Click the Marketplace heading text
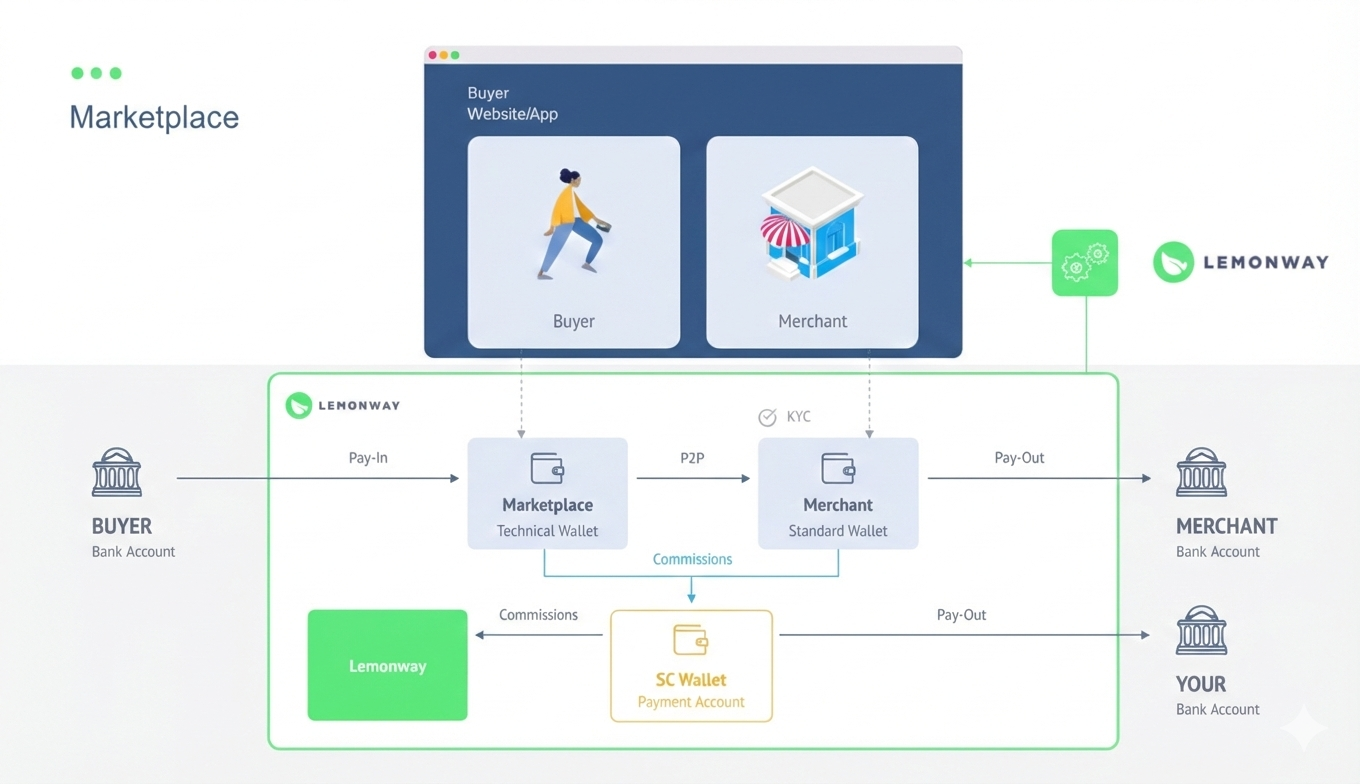The image size is (1360, 784). 154,117
